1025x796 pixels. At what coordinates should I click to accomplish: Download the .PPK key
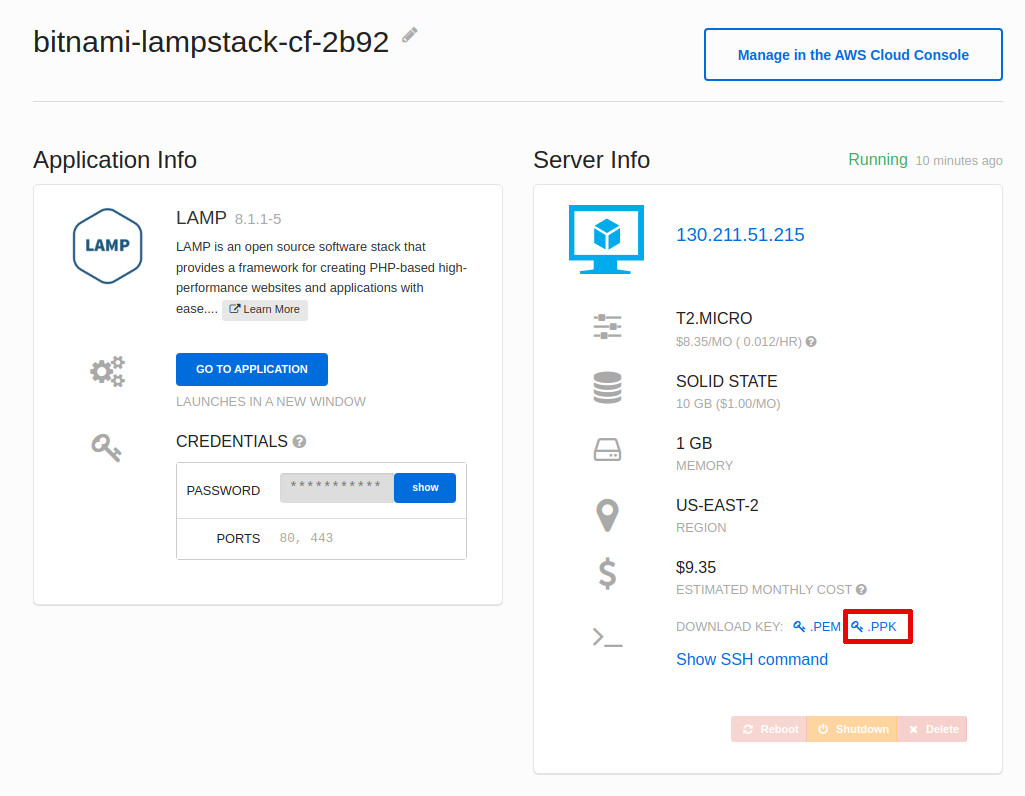pos(873,627)
